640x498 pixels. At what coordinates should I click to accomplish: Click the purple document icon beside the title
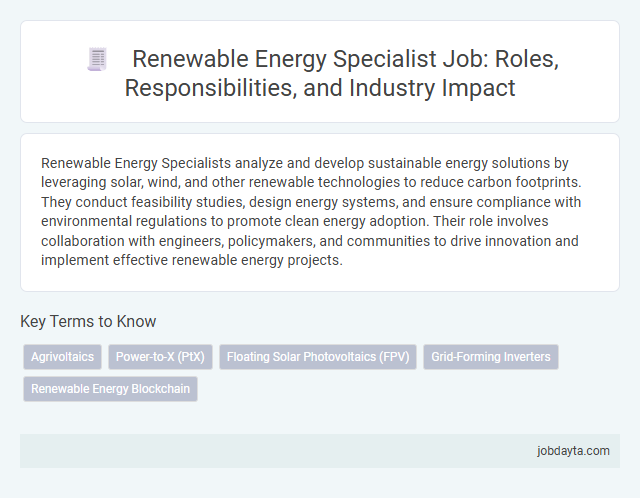(x=97, y=59)
